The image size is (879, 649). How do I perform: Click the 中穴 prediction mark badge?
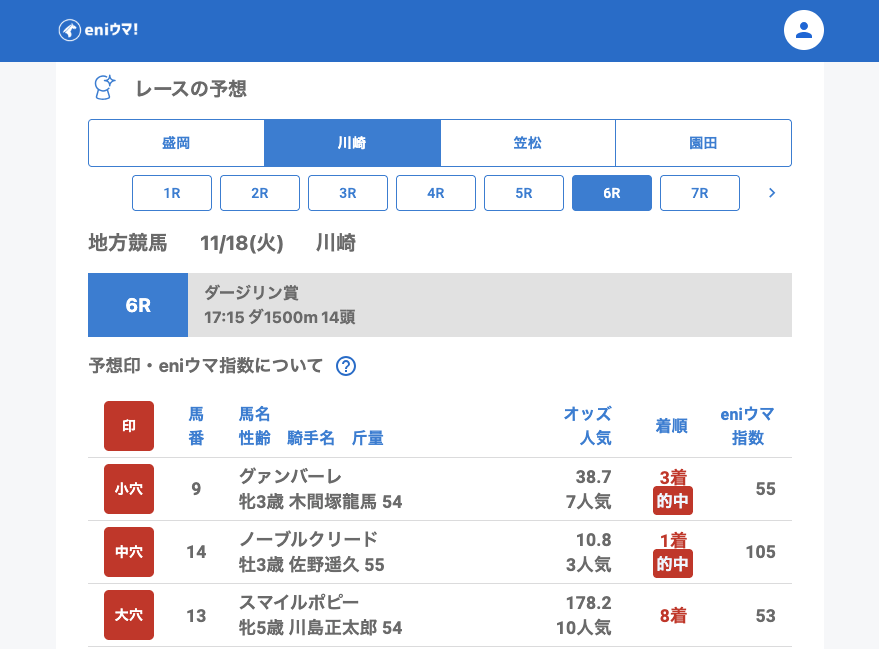pyautogui.click(x=129, y=552)
